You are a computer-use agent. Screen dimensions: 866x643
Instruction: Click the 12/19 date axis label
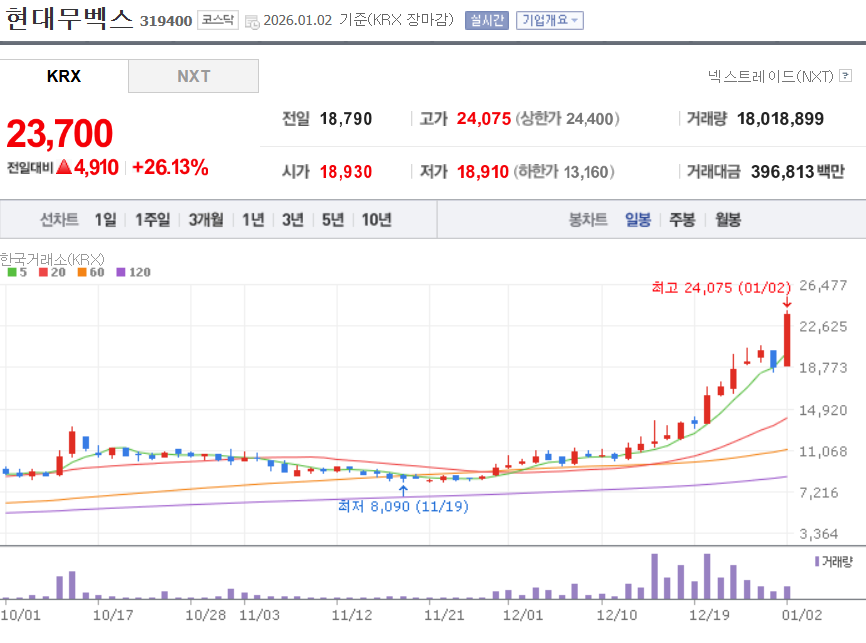(709, 615)
